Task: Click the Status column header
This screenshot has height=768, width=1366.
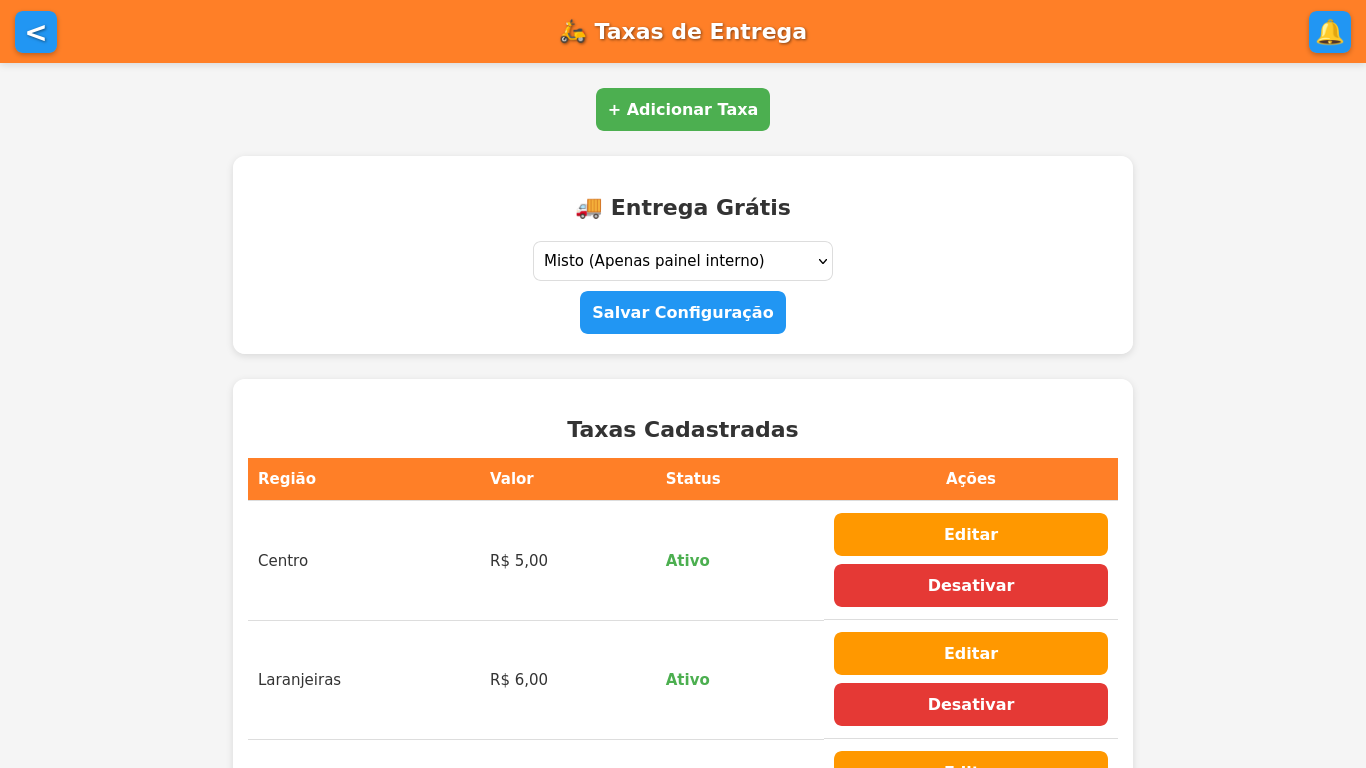Action: (693, 478)
